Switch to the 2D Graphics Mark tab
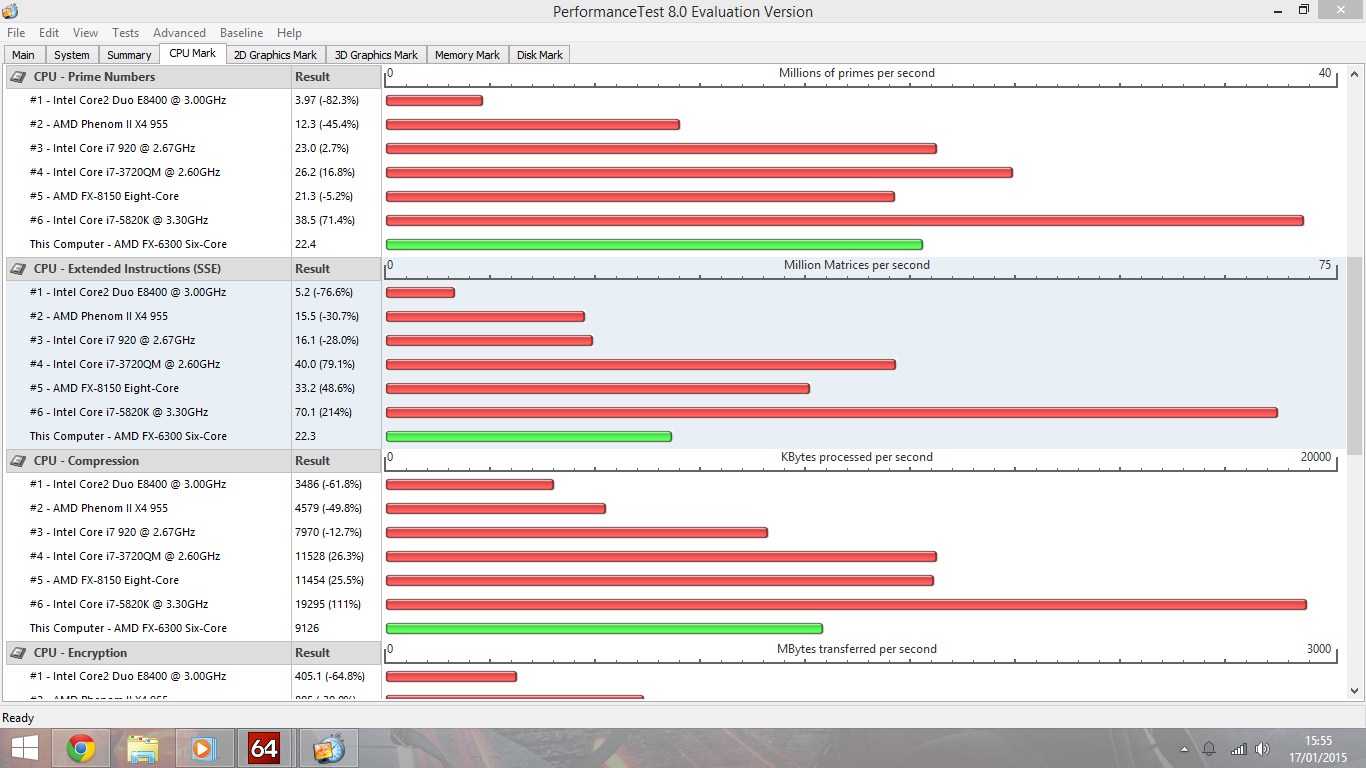 [275, 55]
